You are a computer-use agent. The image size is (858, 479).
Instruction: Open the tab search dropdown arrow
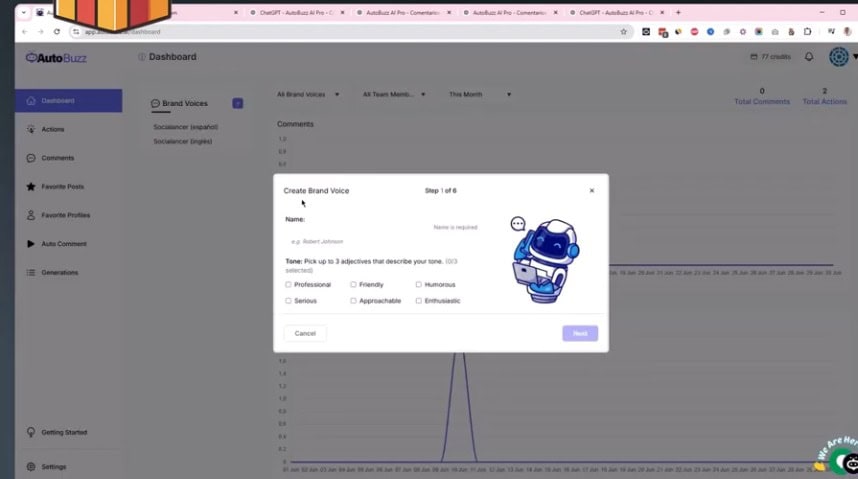click(24, 12)
